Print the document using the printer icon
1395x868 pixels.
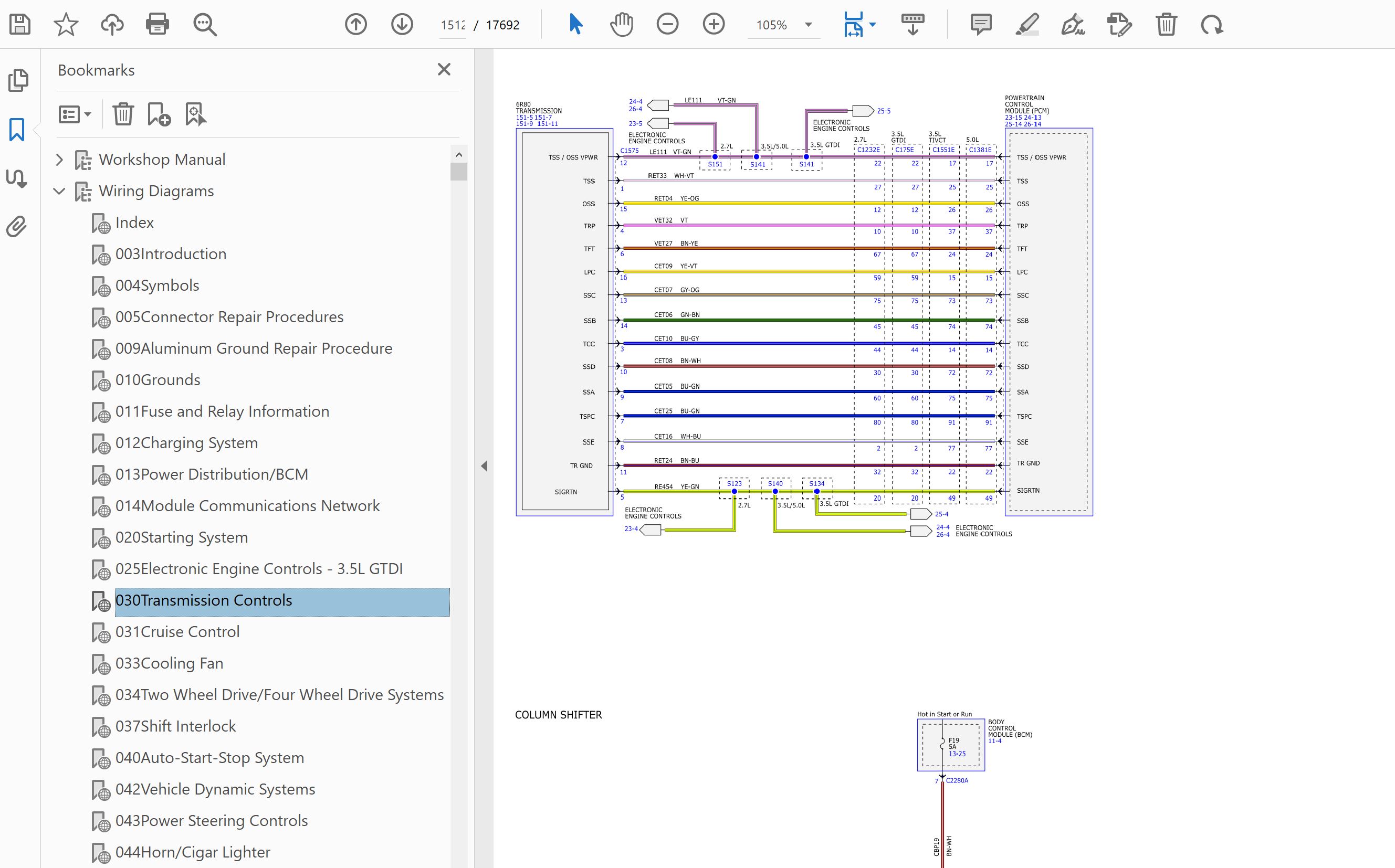157,25
